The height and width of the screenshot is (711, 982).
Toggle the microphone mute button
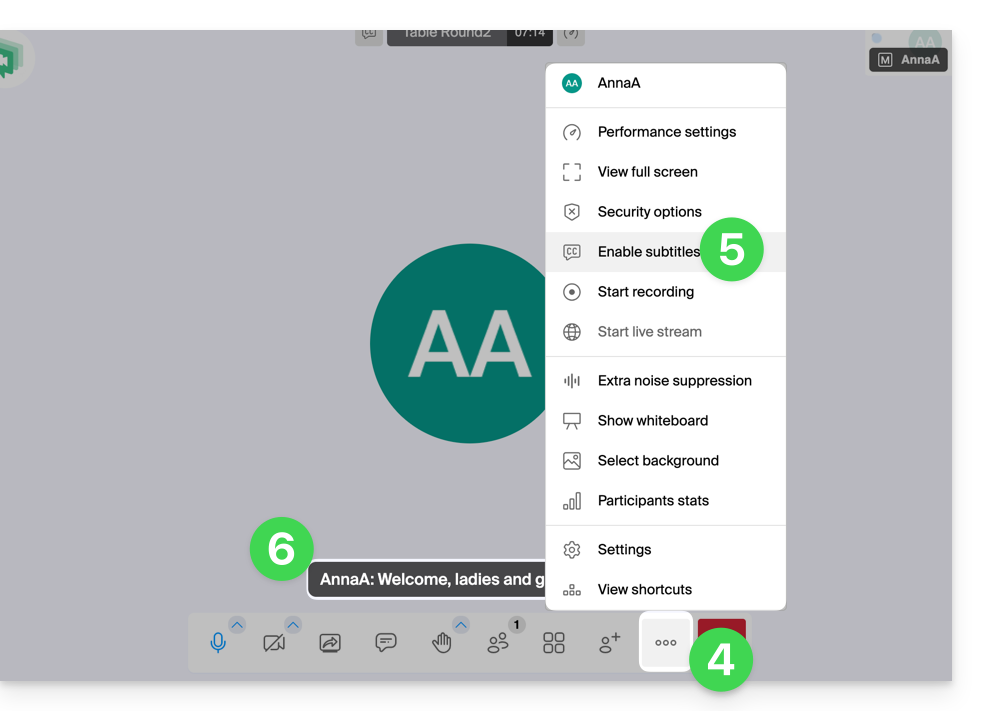click(x=218, y=643)
